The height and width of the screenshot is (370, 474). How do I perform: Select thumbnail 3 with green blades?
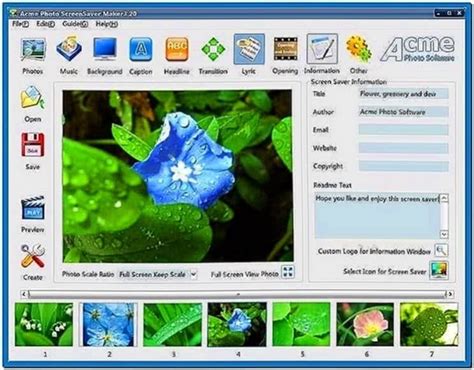click(x=173, y=324)
